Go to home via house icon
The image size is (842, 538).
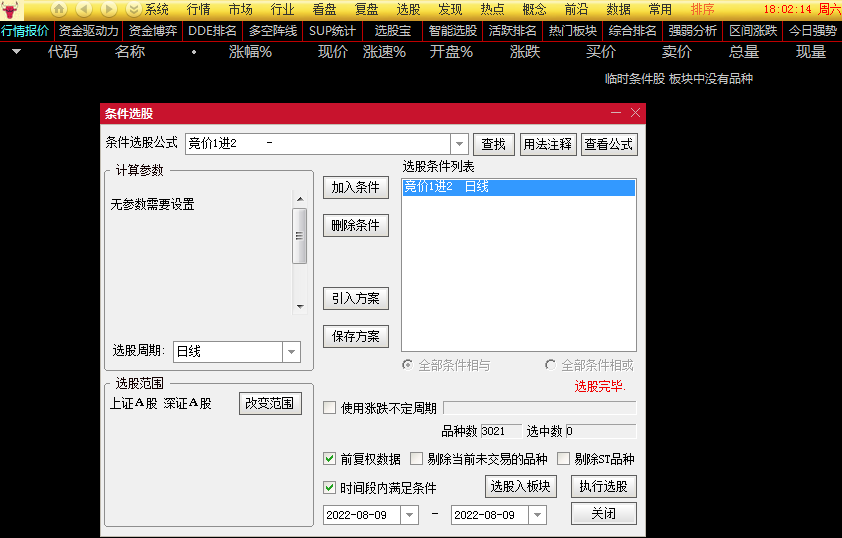click(59, 9)
